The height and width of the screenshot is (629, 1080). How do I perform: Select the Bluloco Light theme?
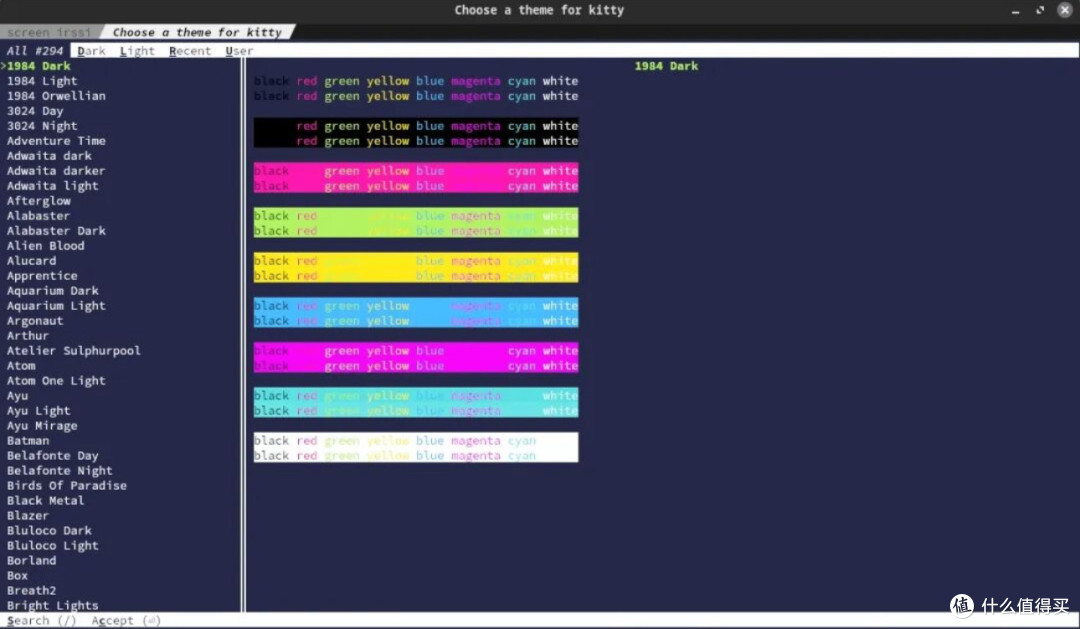click(52, 546)
